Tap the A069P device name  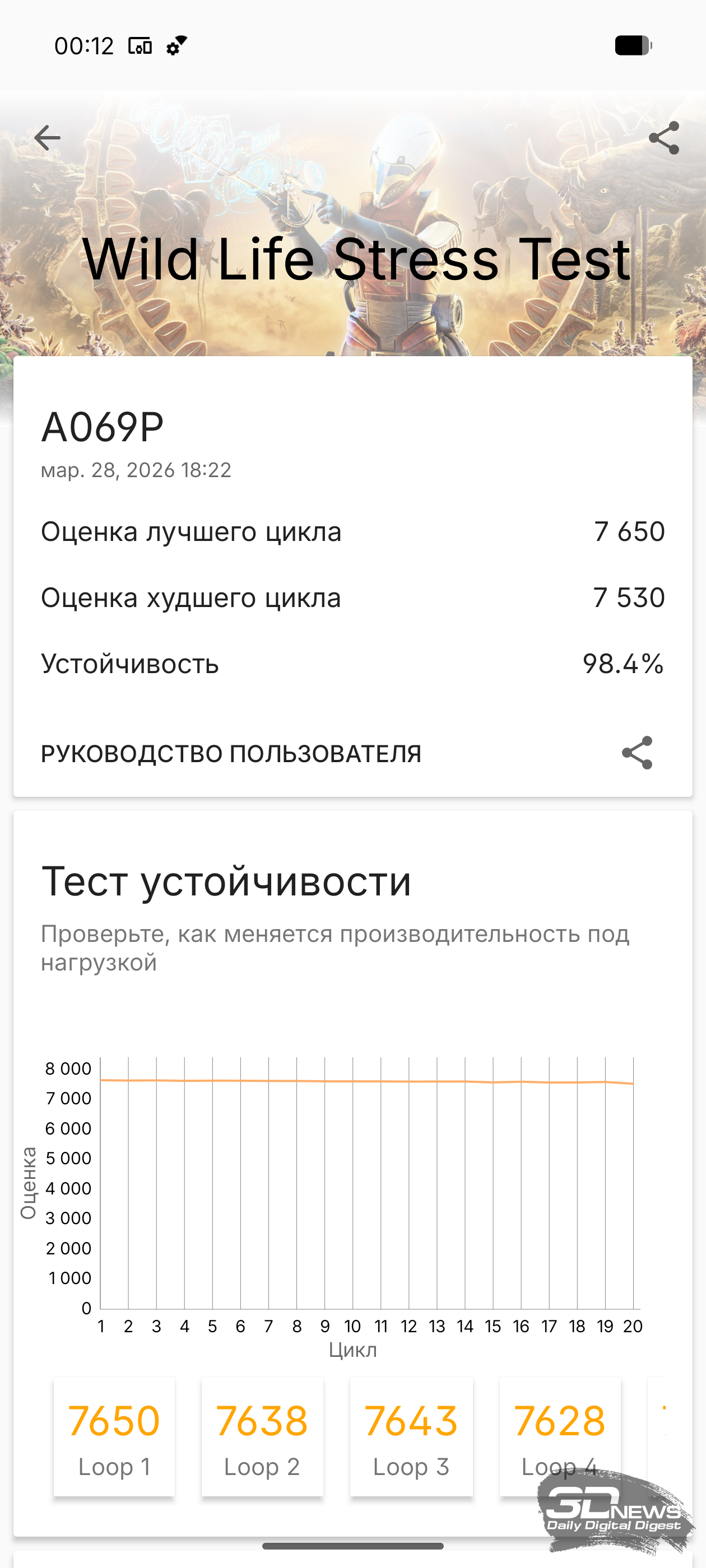(x=103, y=427)
